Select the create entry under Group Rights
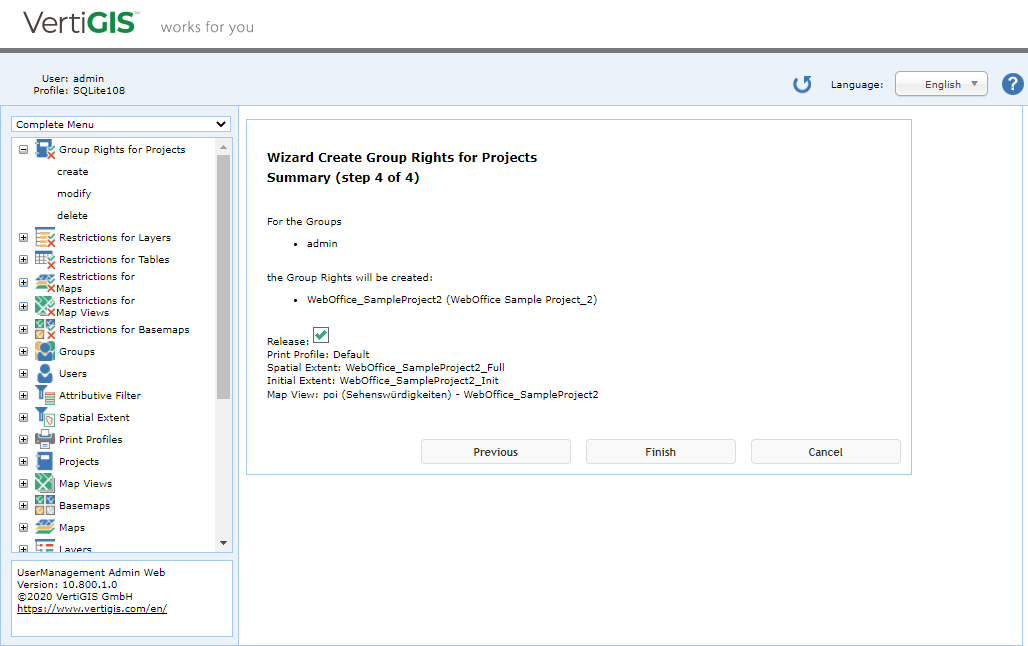 72,171
